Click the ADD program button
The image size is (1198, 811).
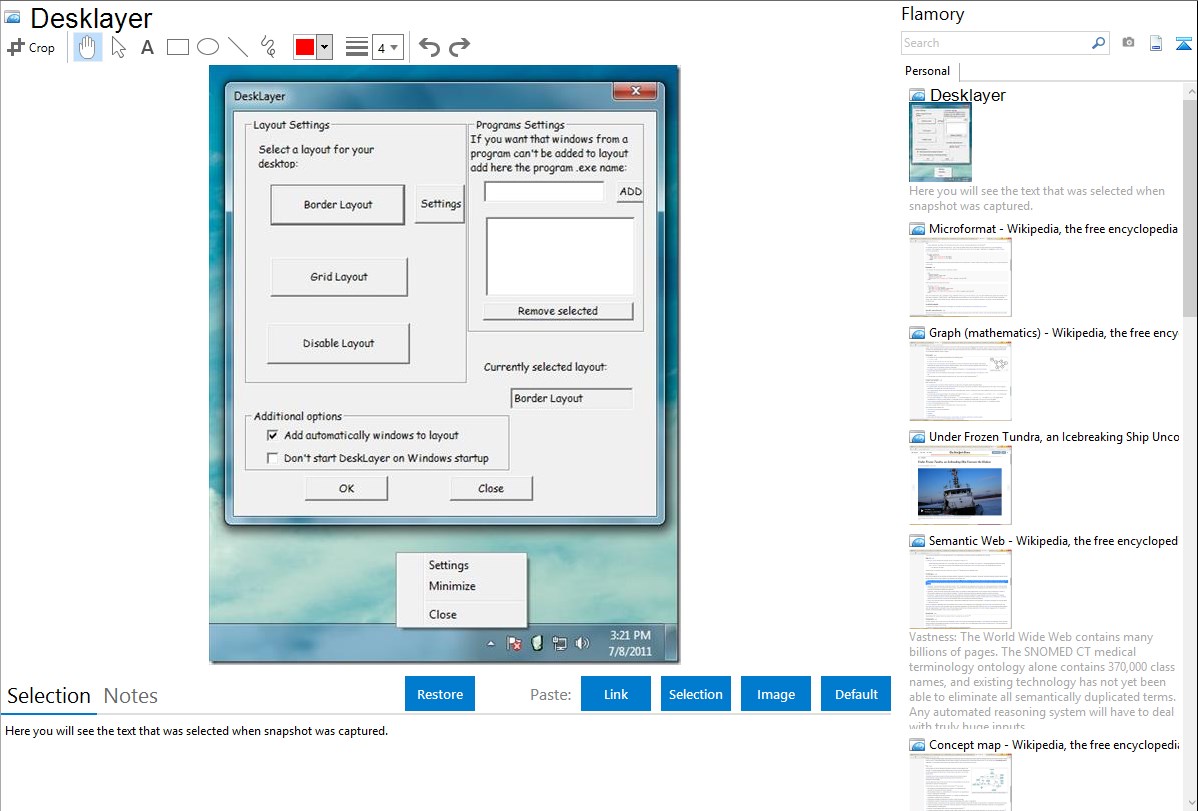(630, 192)
